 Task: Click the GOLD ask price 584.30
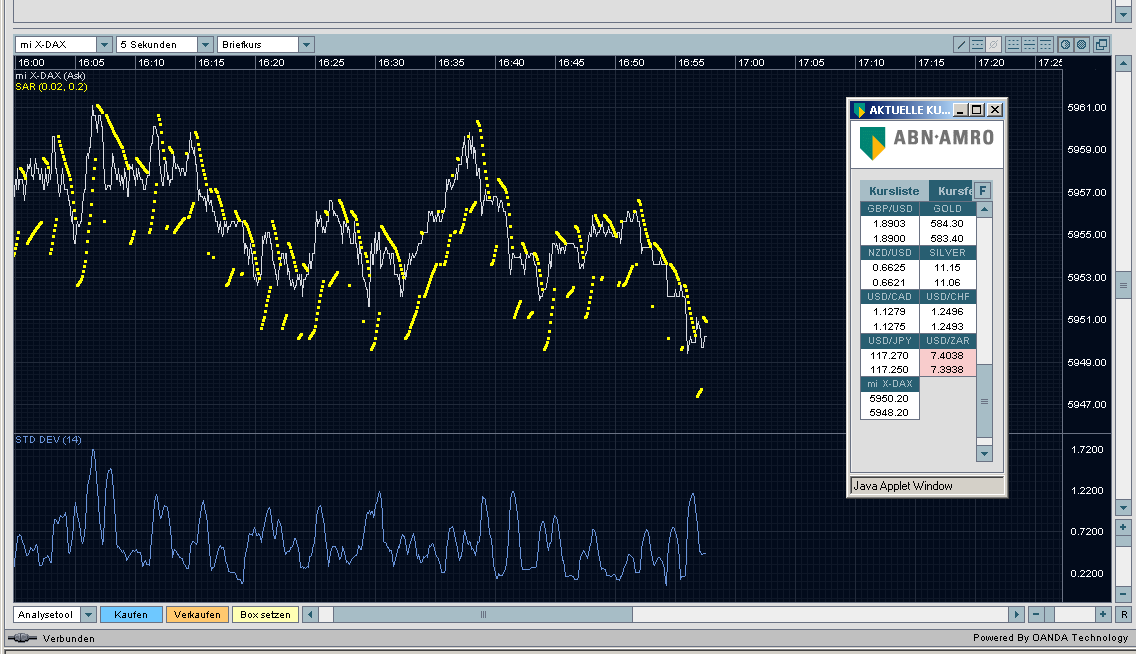tap(947, 224)
